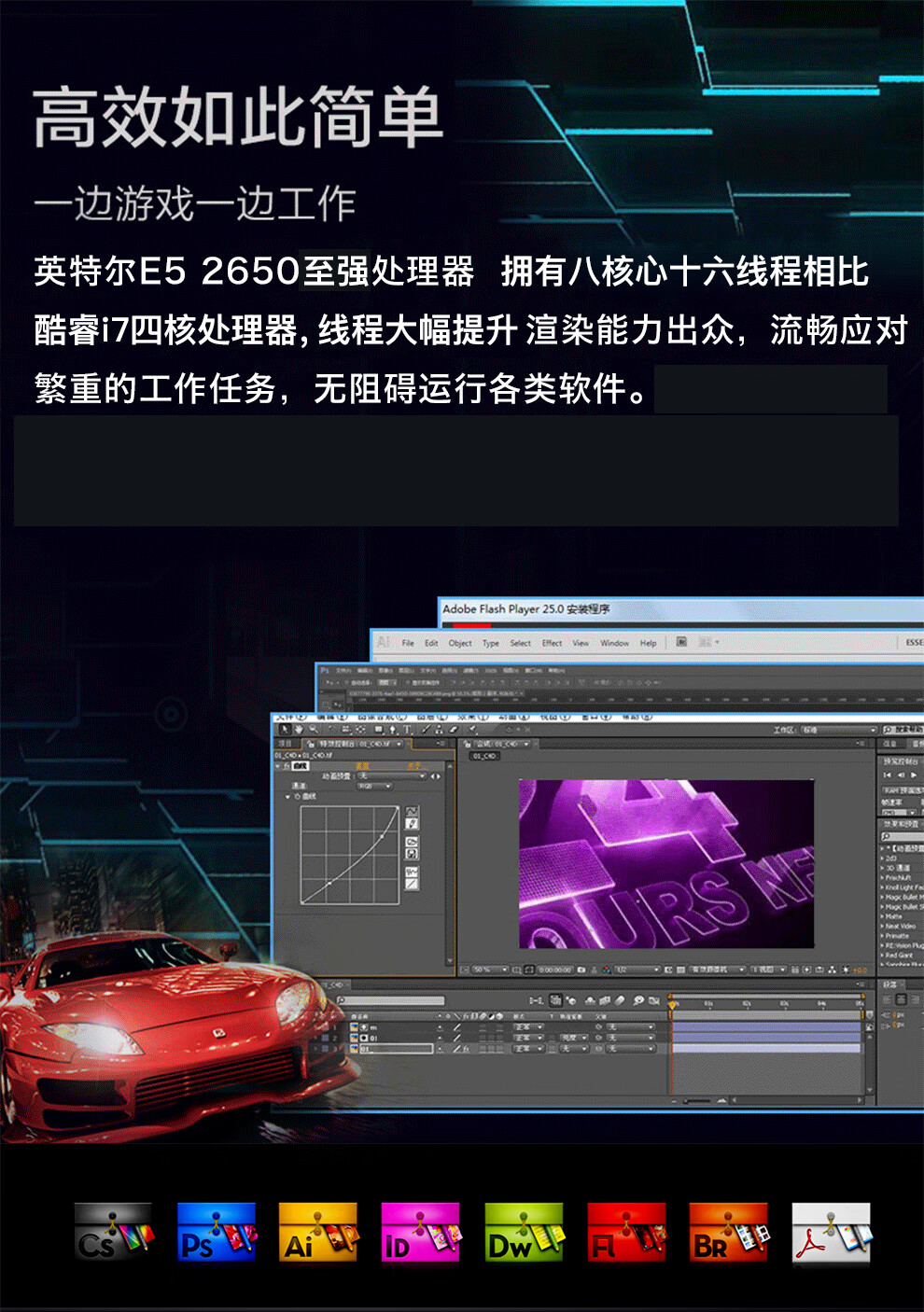
Task: Click the Ps logo in the Photoshop window
Action: [x=325, y=670]
